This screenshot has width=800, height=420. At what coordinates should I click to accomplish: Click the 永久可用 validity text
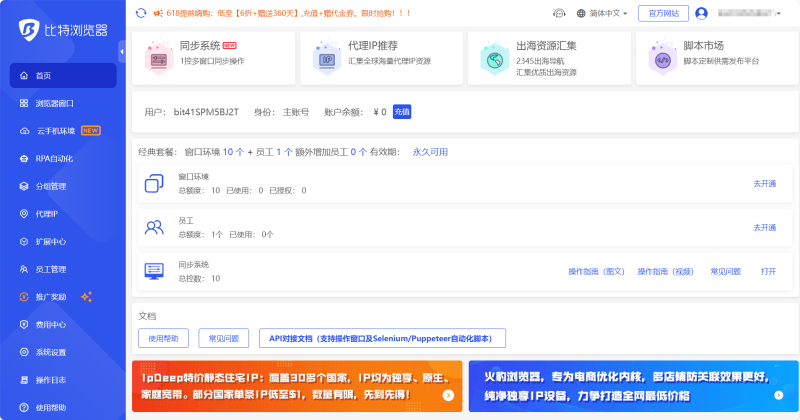(430, 152)
